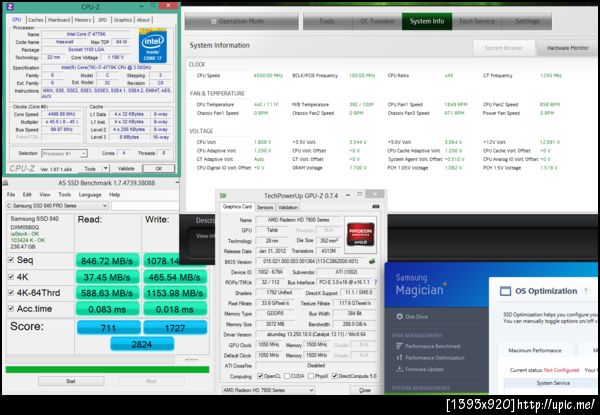Screen dimensions: 600x415
Task: Click the Validate button in CPU-Z
Action: pos(126,168)
